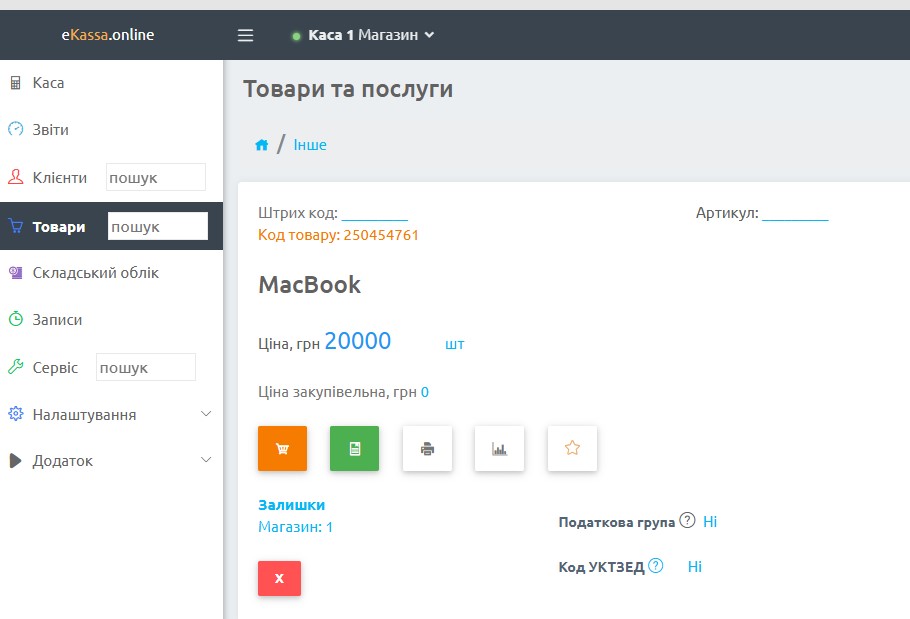Click the red X delete button

pos(280,578)
